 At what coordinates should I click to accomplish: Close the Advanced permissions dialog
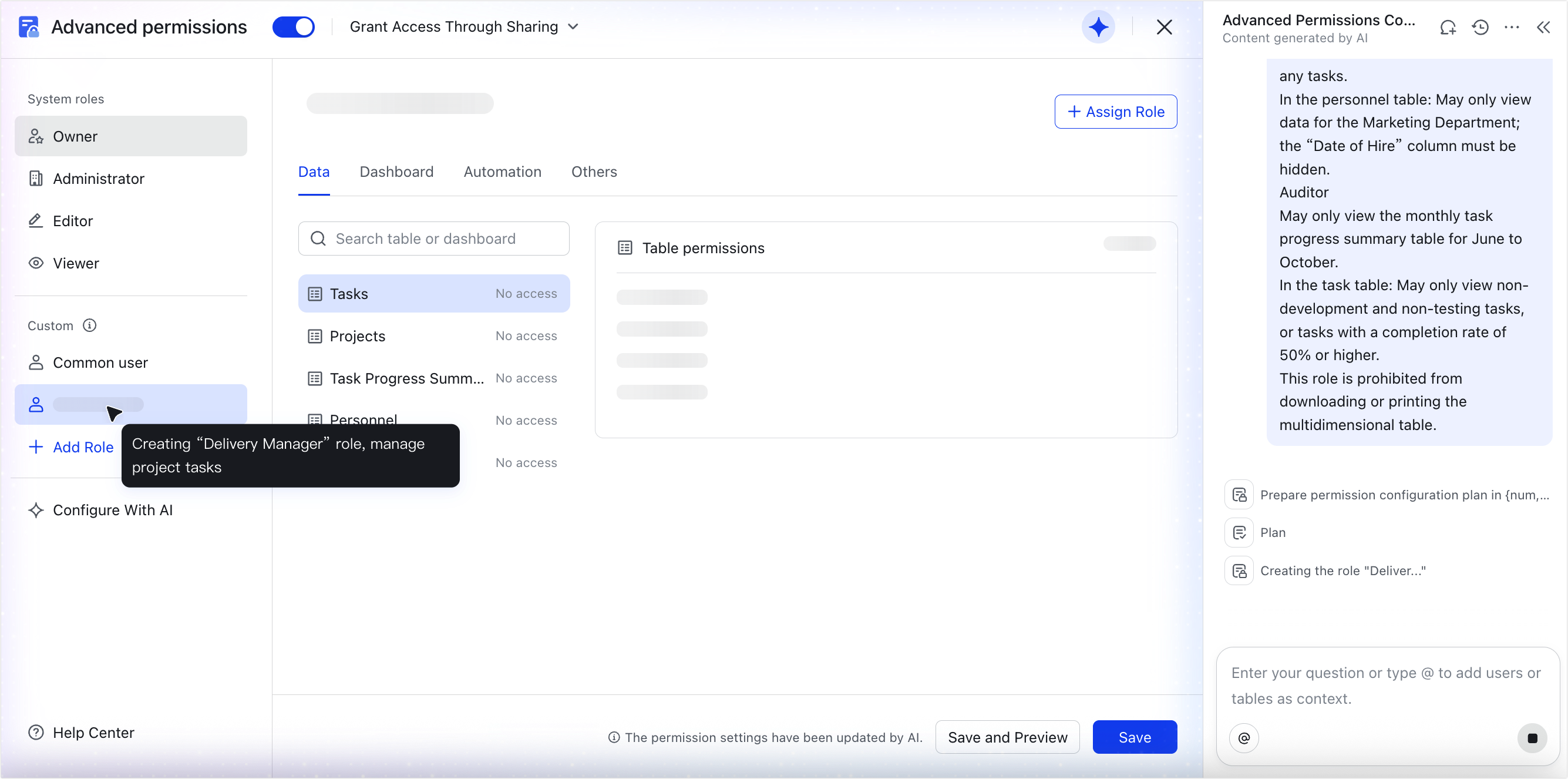1164,27
